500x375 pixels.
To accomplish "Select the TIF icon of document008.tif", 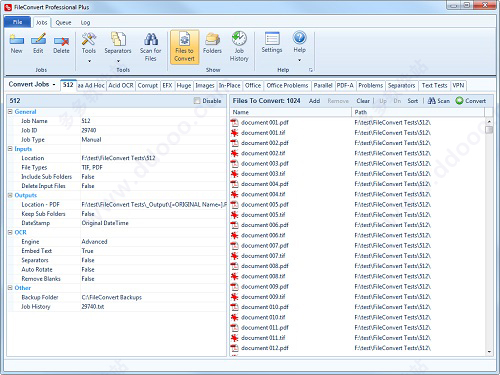I will [x=235, y=276].
